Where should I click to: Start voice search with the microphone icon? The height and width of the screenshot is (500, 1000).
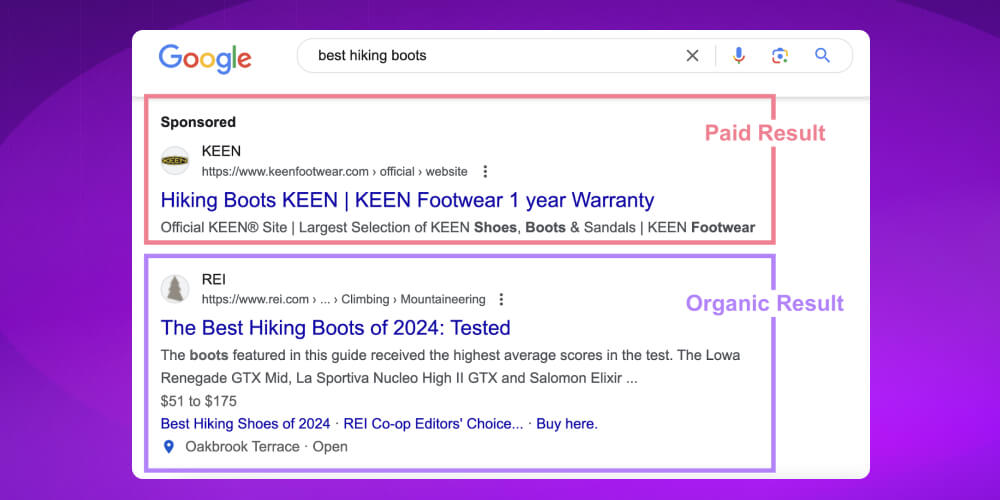click(739, 56)
